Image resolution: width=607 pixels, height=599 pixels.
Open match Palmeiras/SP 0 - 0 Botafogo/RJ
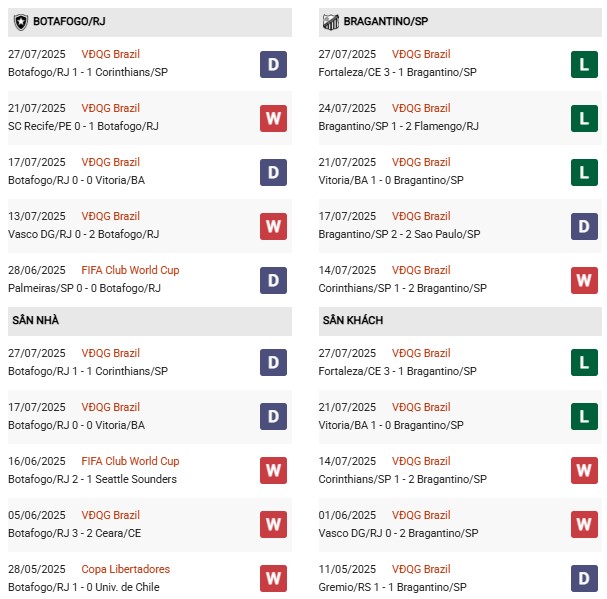click(85, 288)
